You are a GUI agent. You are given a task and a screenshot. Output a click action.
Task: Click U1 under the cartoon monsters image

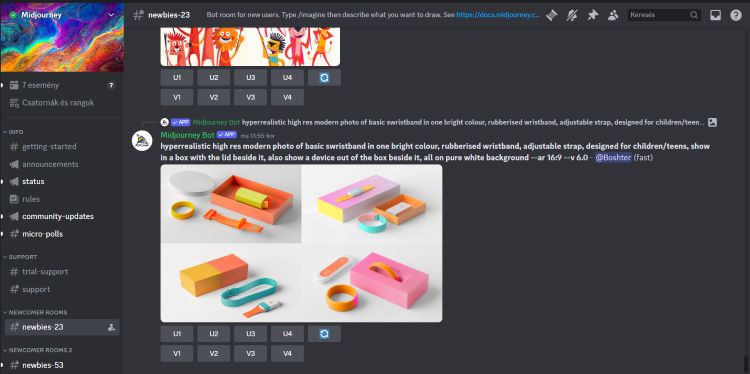176,77
